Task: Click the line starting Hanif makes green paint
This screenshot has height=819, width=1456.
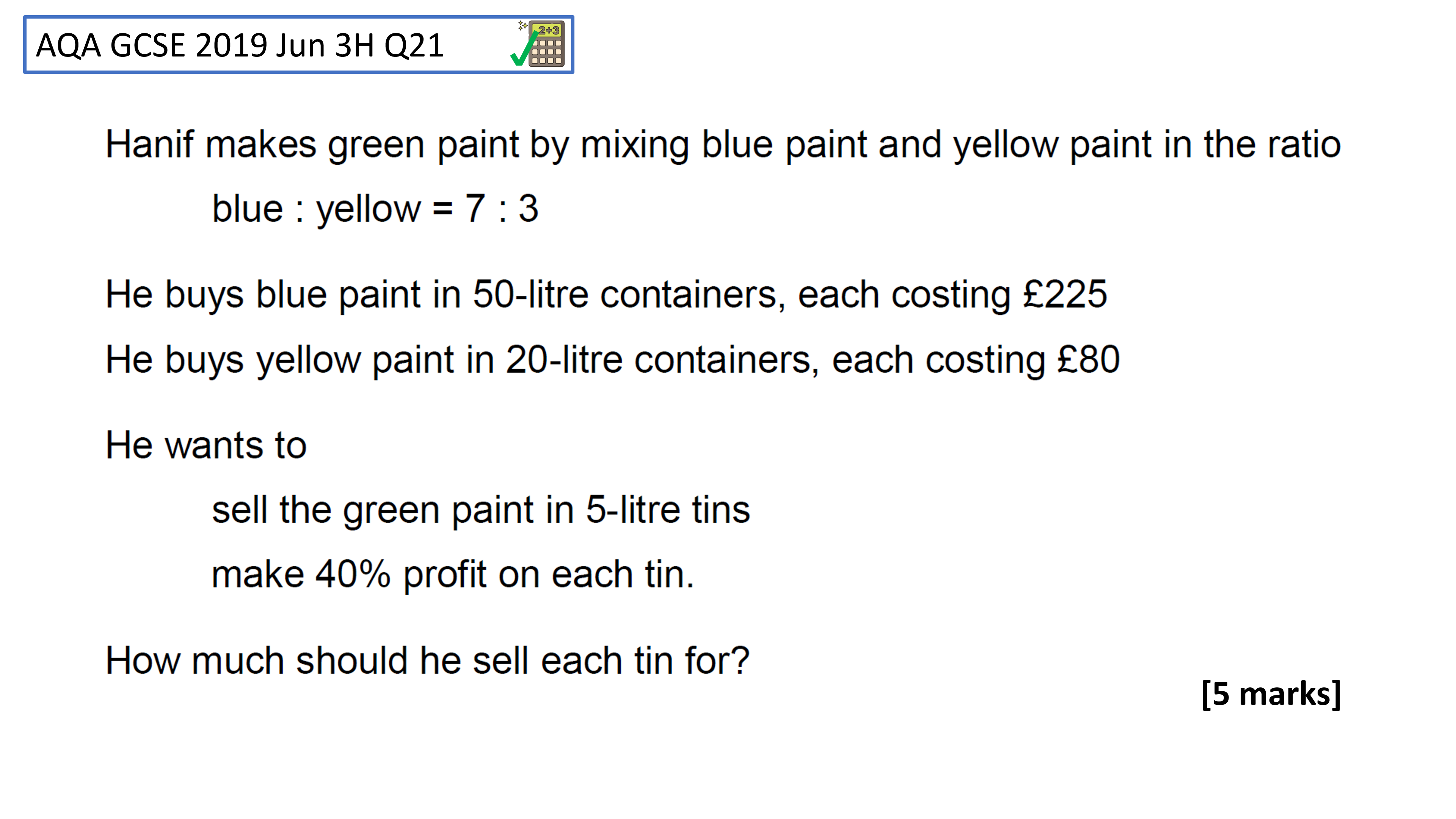Action: (x=723, y=145)
